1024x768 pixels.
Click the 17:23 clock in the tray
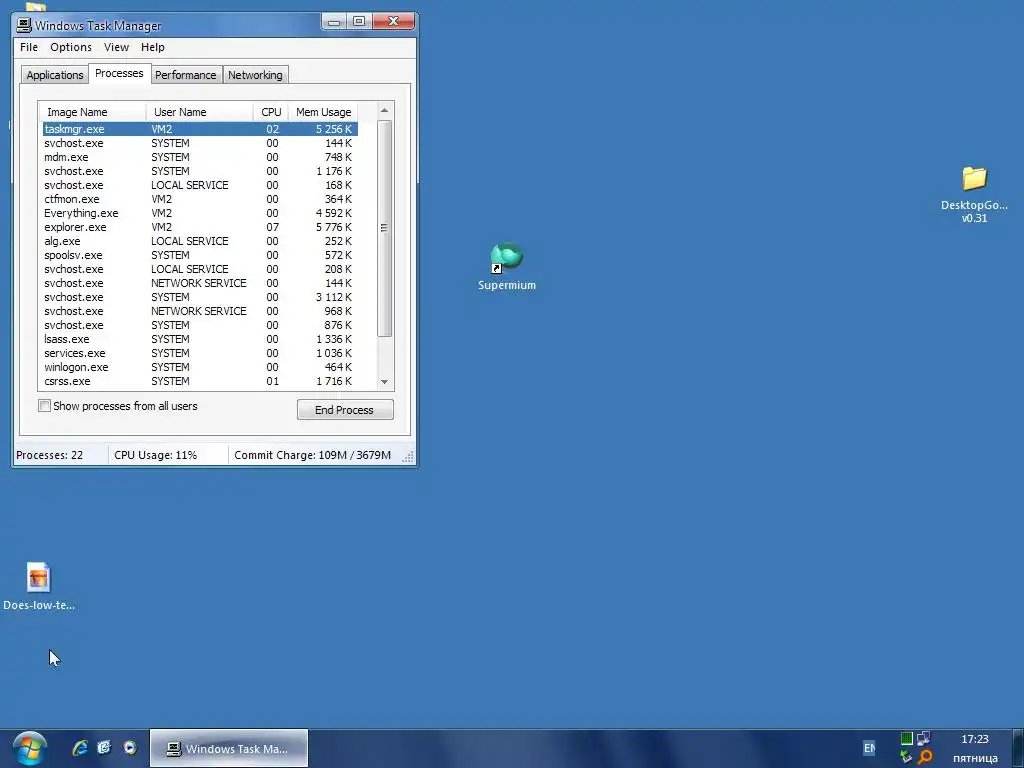coord(974,739)
